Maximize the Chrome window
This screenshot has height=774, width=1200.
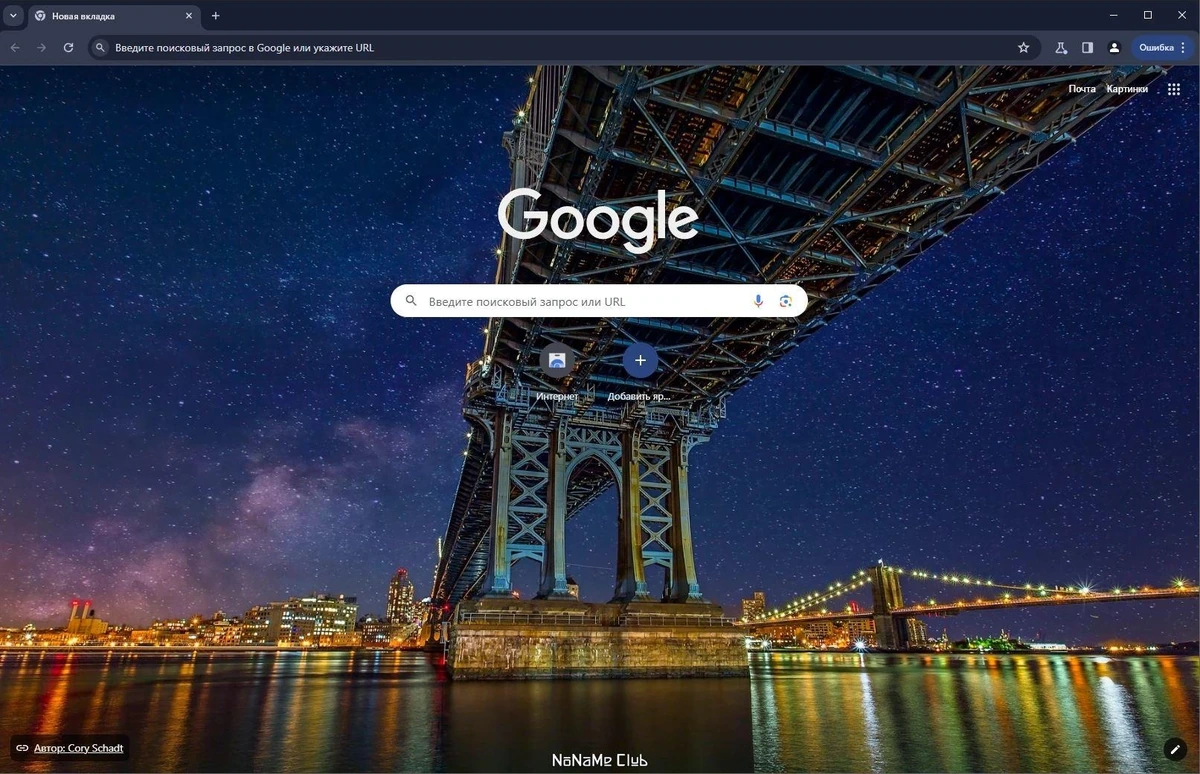(1148, 15)
